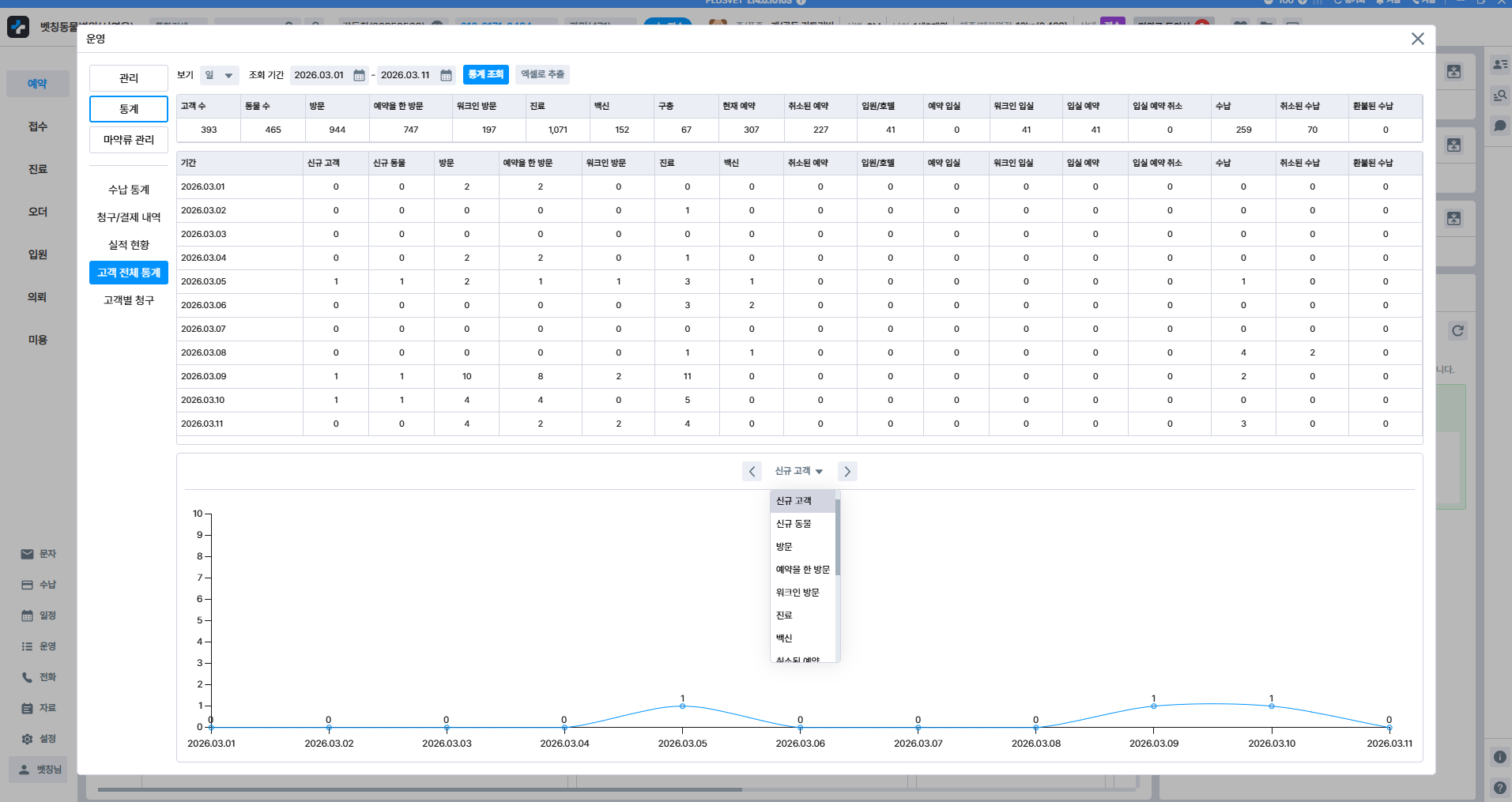Viewport: 1512px width, 802px height.
Task: Open the start date calendar picker icon
Action: click(359, 75)
